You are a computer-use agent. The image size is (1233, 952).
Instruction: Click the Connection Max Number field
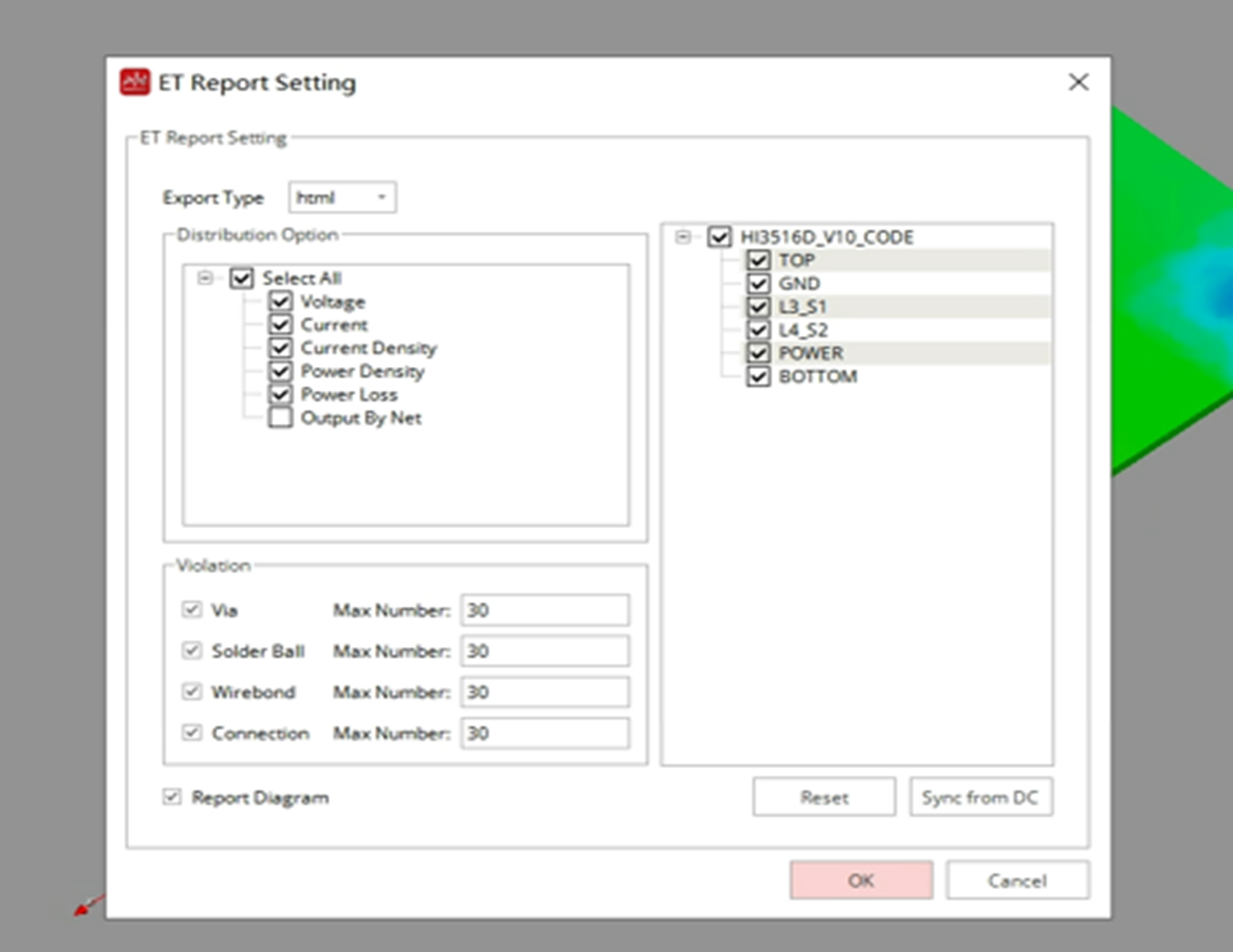545,733
